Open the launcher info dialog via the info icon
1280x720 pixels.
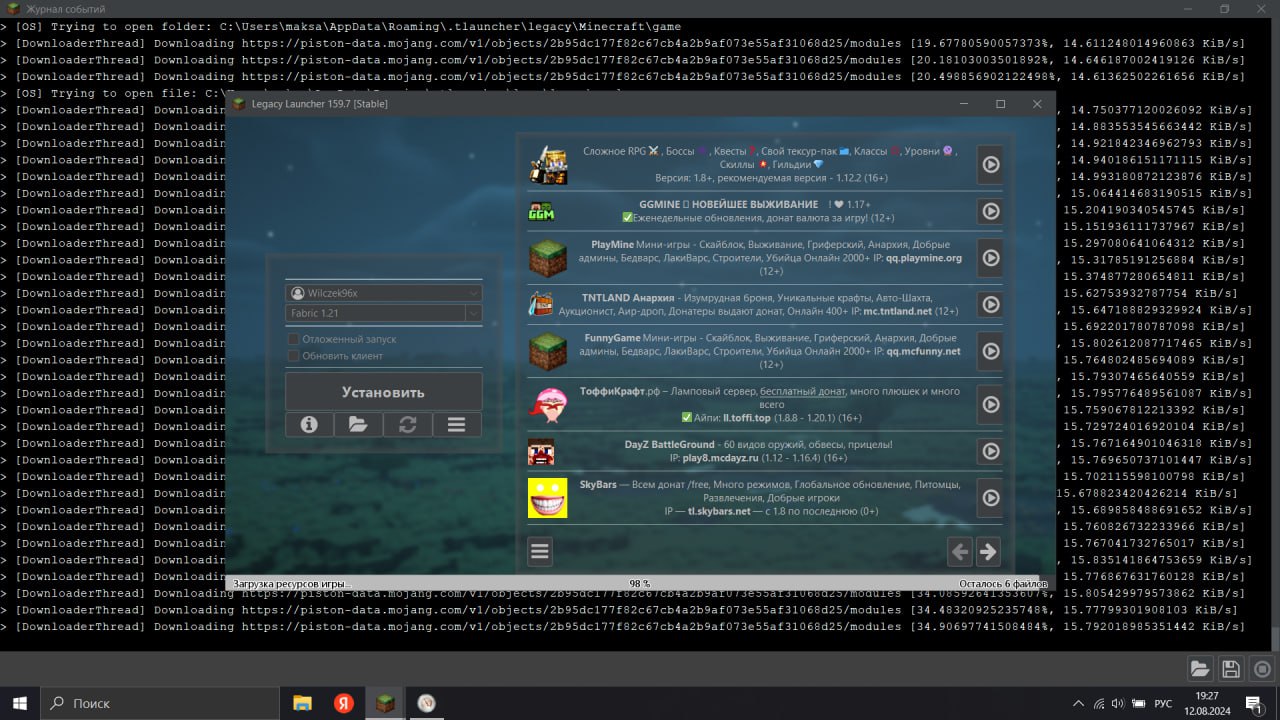click(x=309, y=424)
